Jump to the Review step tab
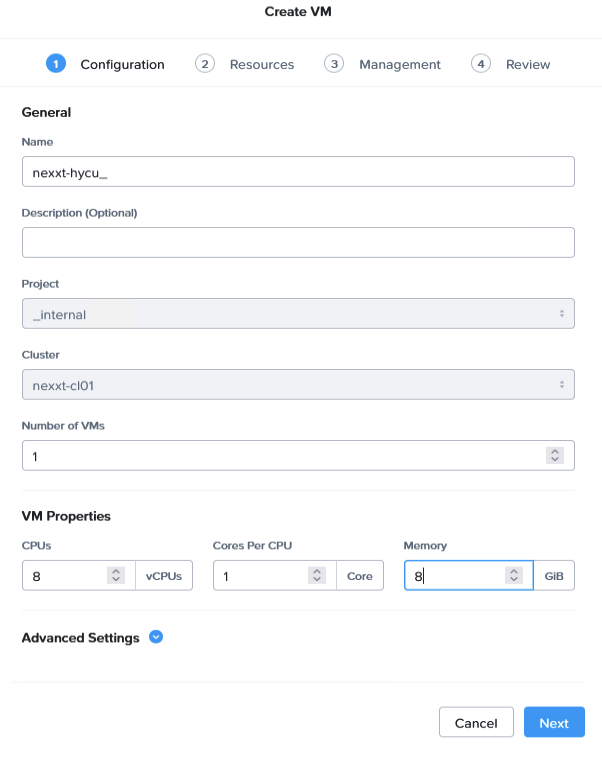 [528, 65]
